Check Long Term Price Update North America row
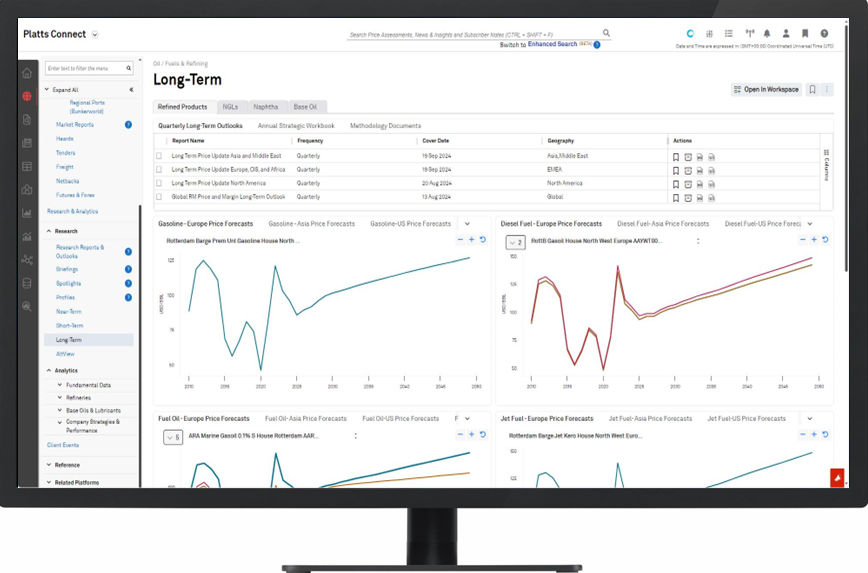 159,183
